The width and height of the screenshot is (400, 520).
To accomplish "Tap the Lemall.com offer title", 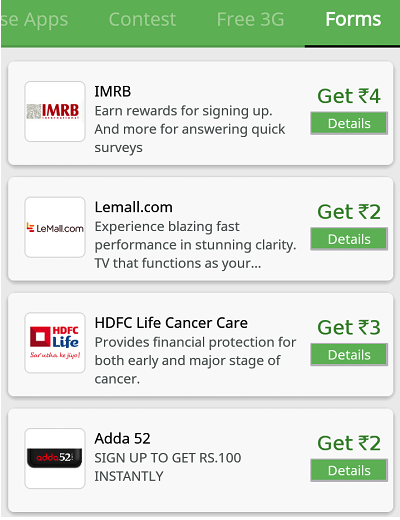I will point(134,207).
